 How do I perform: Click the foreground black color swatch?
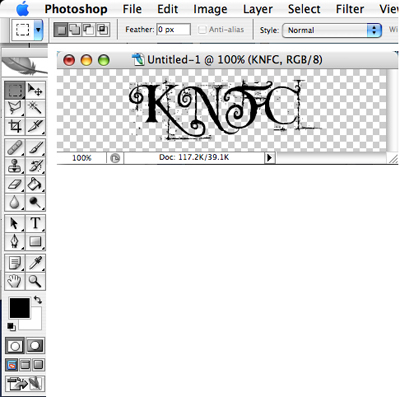tap(19, 308)
